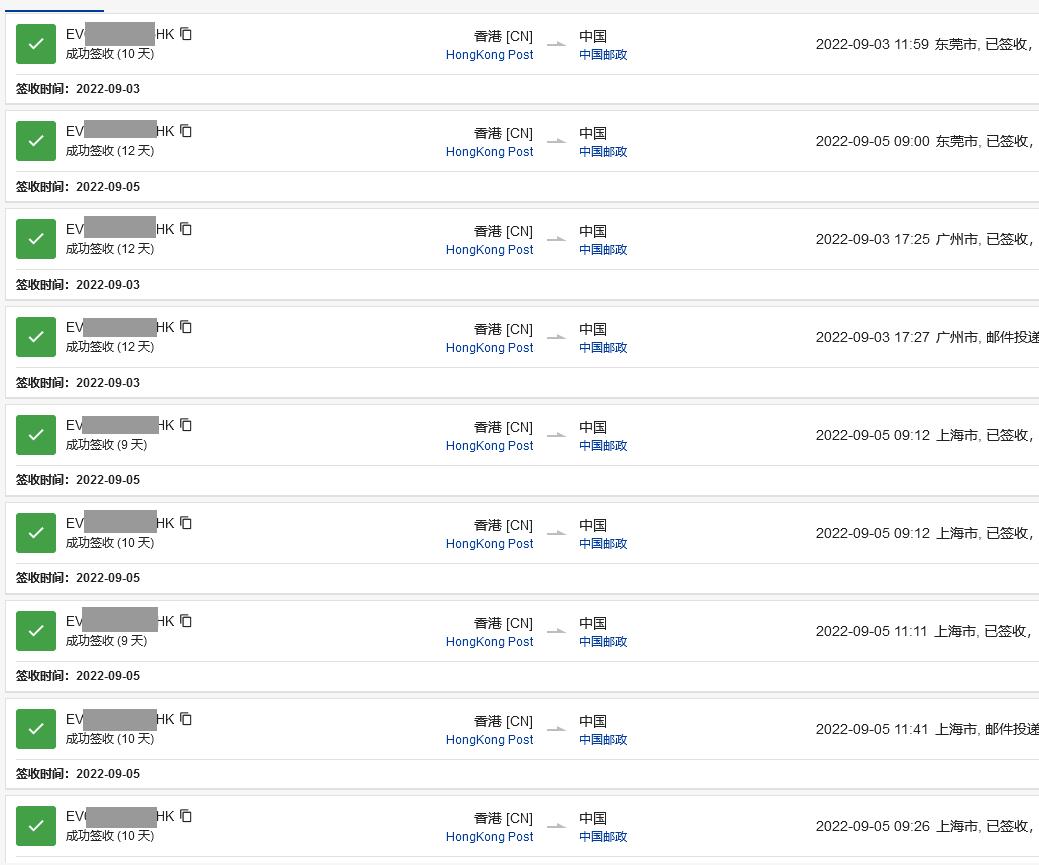
Task: Expand tracking details for 2022-09-03 11:59 东莞市 event
Action: click(923, 45)
